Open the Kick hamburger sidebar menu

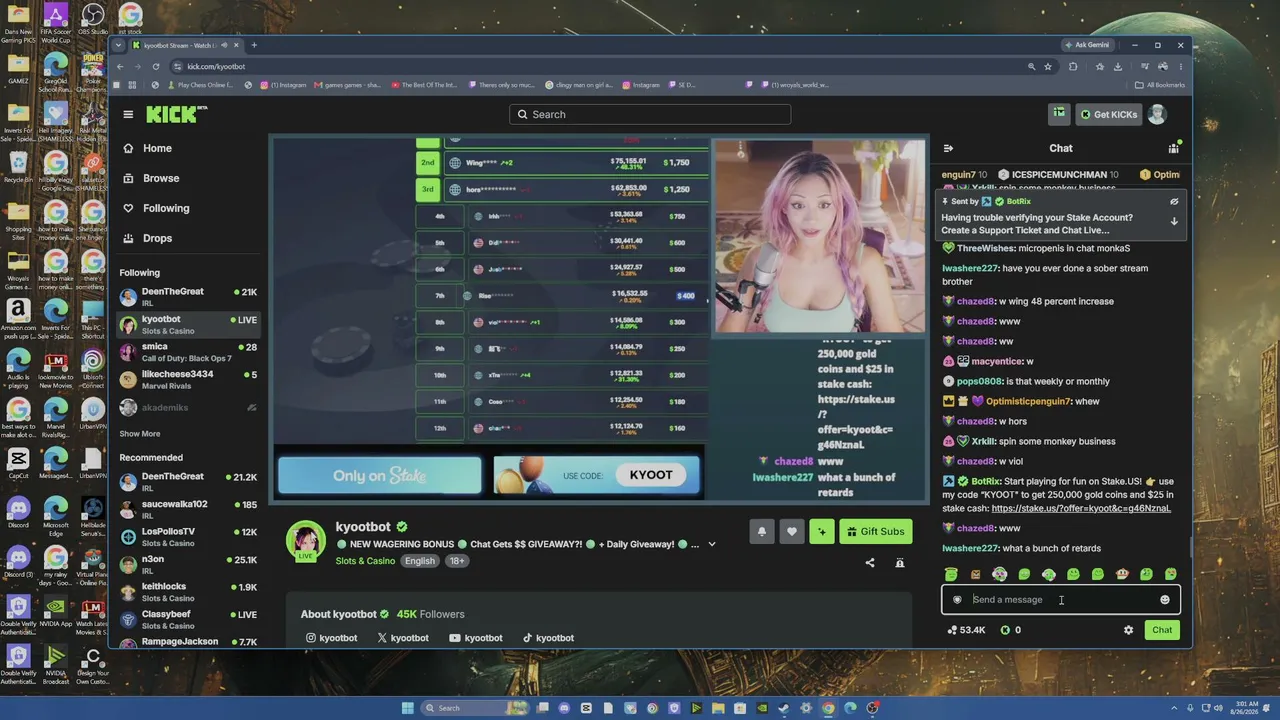[128, 114]
